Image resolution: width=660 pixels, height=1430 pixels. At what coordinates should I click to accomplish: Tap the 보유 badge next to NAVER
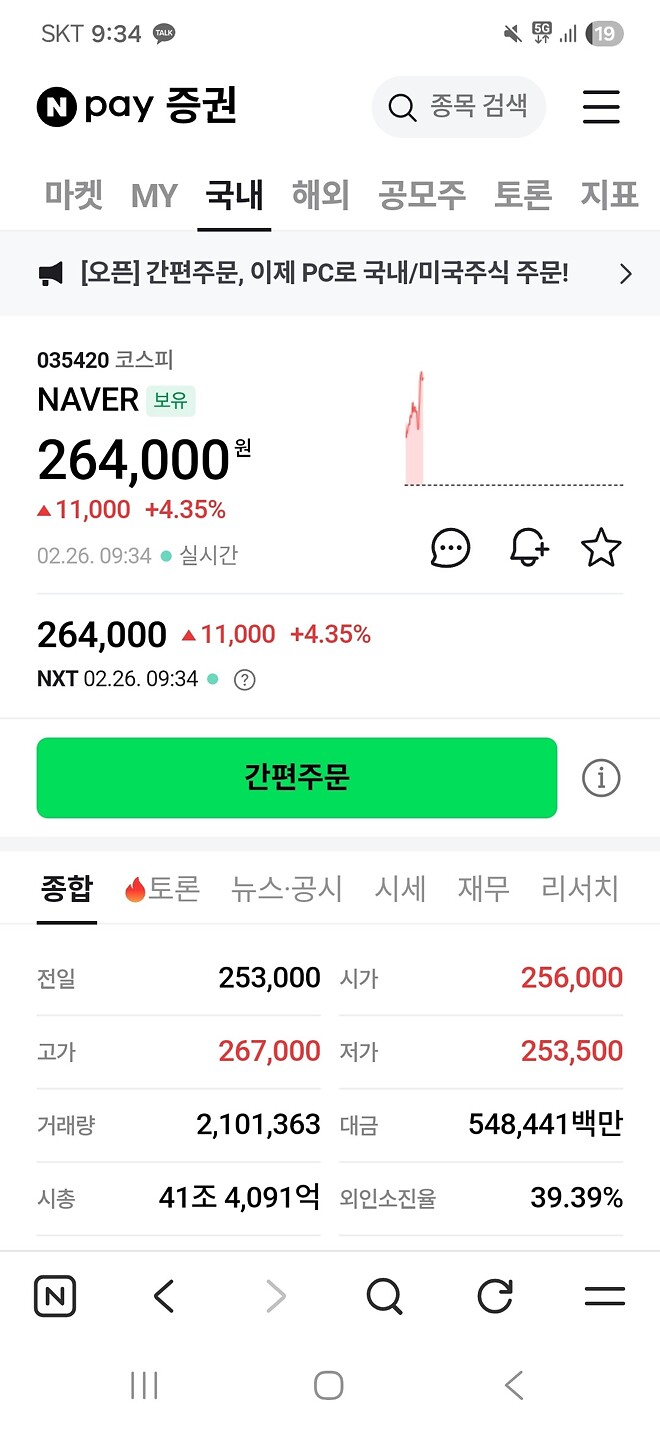(170, 400)
